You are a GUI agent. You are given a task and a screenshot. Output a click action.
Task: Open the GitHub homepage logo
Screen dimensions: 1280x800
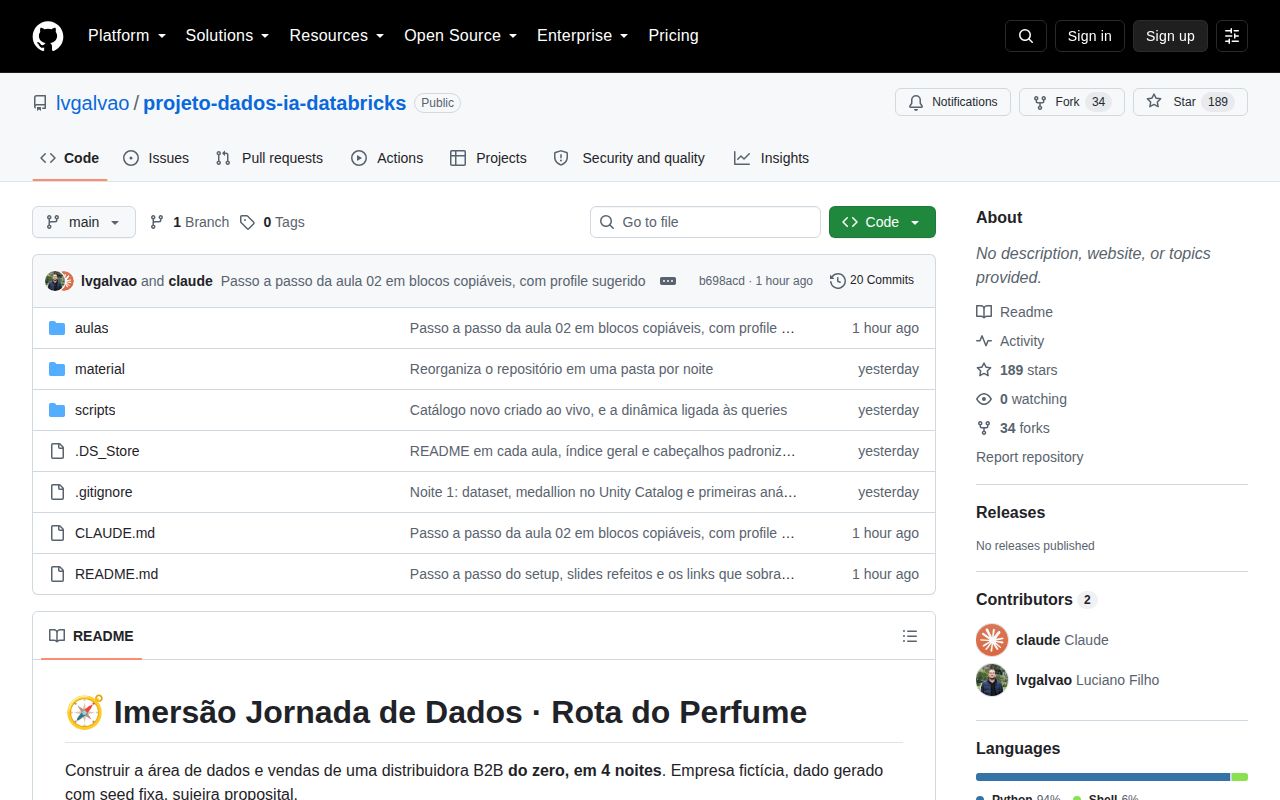pos(48,36)
